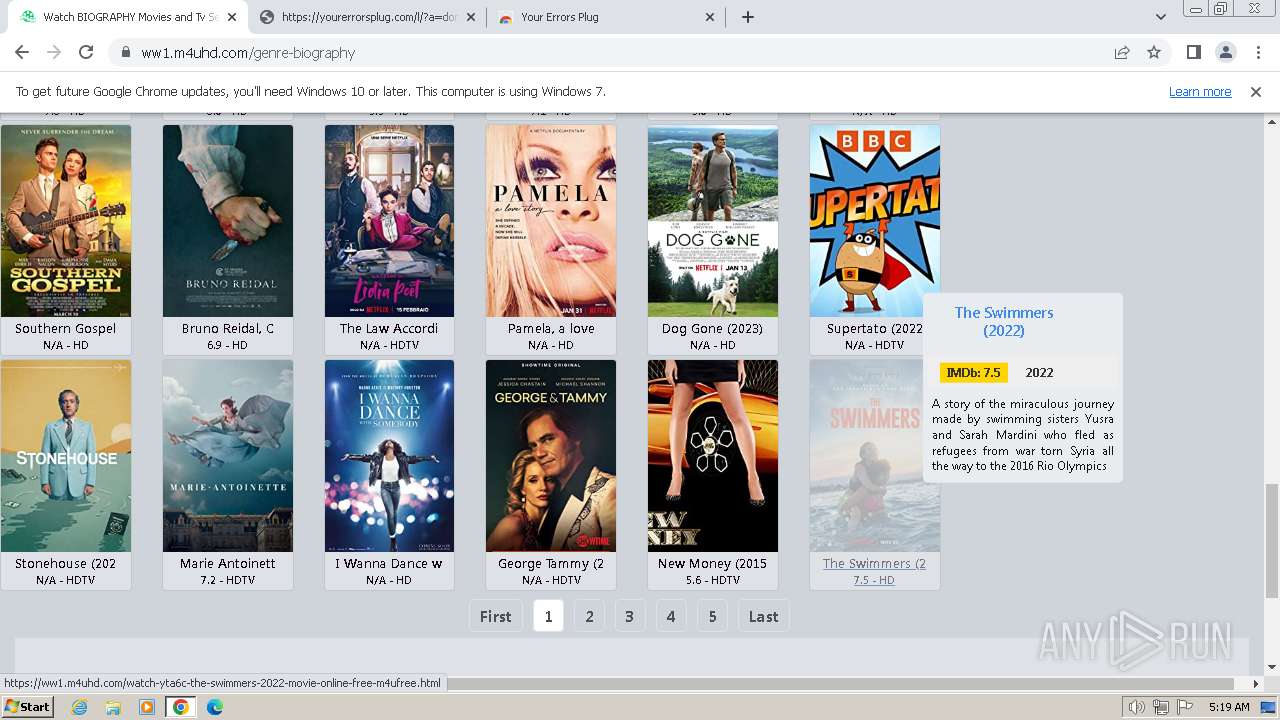
Task: Click the 5:19 AM system clock
Action: [x=1229, y=707]
